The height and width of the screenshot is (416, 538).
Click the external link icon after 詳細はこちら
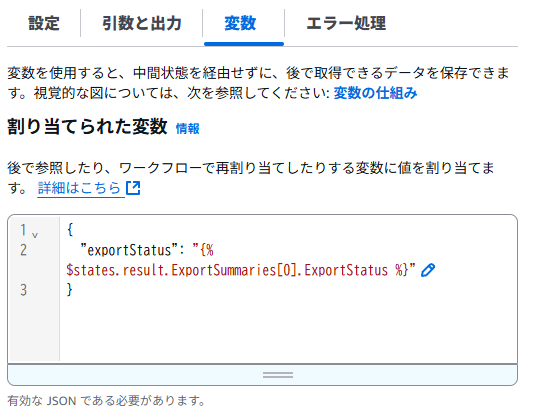(133, 188)
